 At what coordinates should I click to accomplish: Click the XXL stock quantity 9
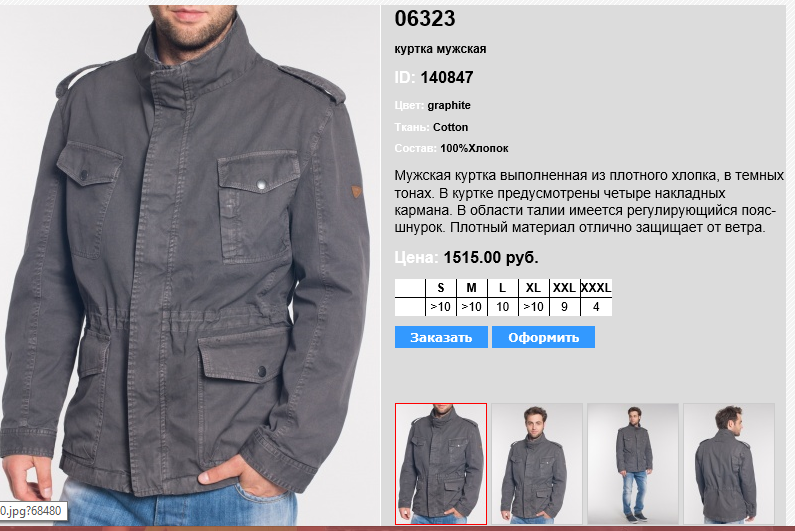tap(564, 307)
